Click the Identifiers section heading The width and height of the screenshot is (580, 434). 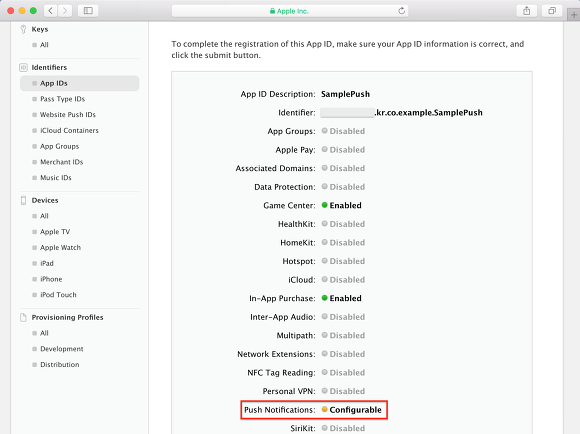tap(49, 67)
